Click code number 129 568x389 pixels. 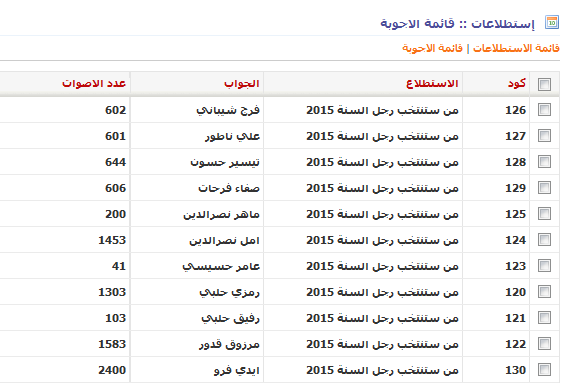[x=515, y=188]
